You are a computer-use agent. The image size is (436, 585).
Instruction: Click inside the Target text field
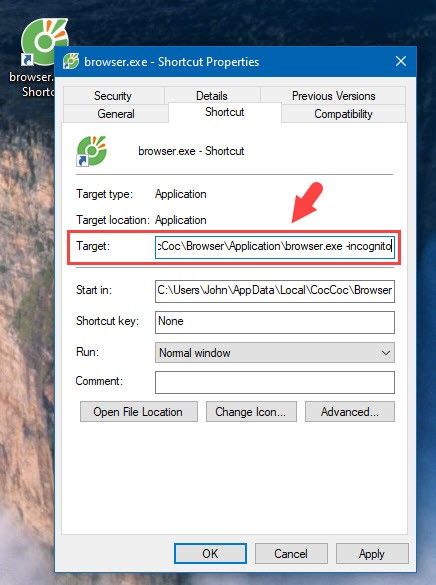tap(275, 247)
